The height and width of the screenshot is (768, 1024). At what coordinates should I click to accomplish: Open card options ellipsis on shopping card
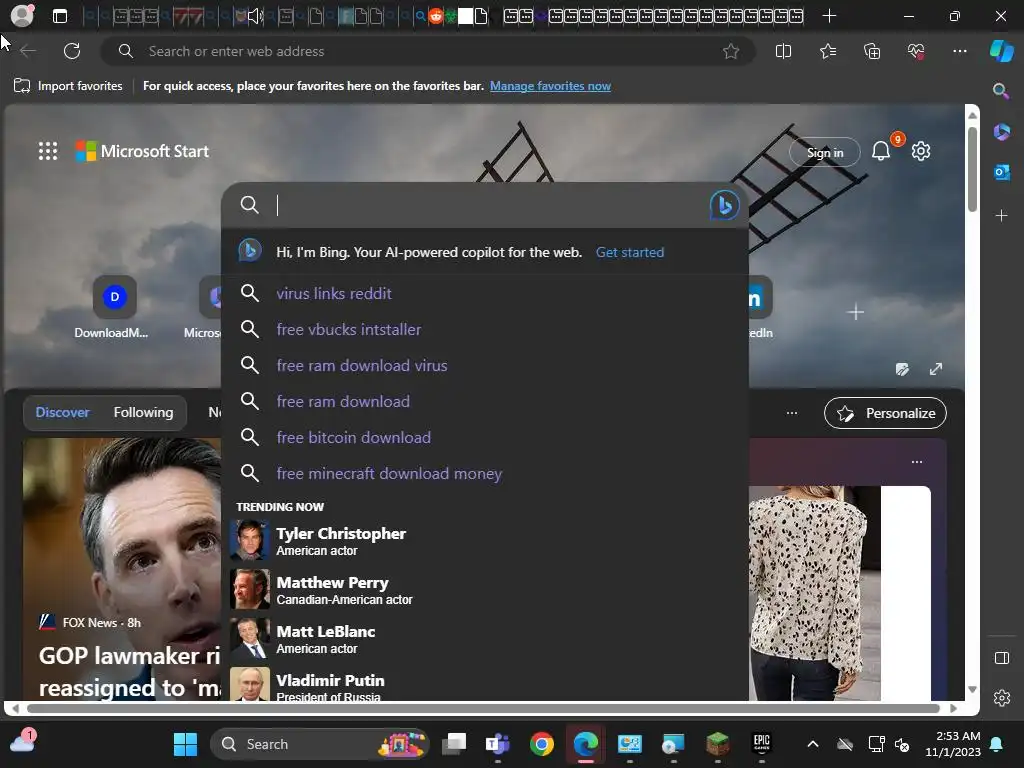[917, 462]
